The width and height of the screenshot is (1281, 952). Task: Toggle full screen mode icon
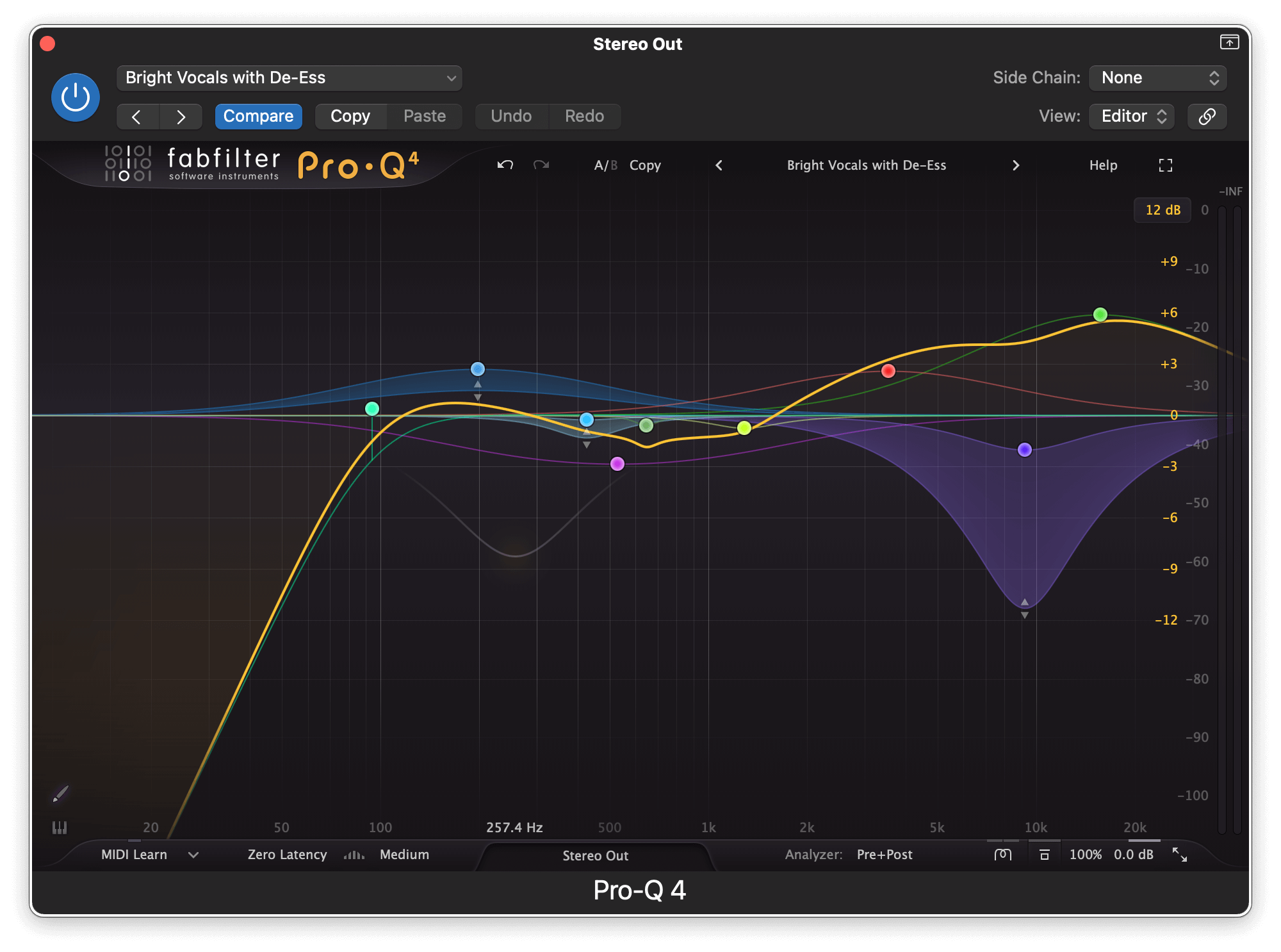(1166, 165)
